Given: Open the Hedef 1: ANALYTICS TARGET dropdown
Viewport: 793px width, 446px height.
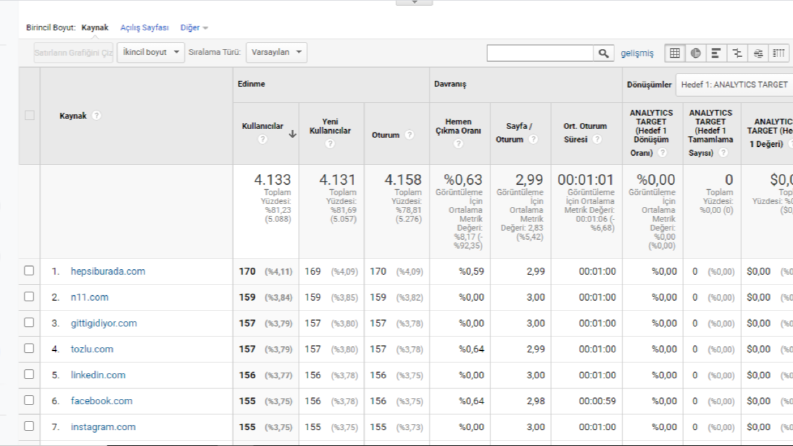Looking at the screenshot, I should coord(734,84).
